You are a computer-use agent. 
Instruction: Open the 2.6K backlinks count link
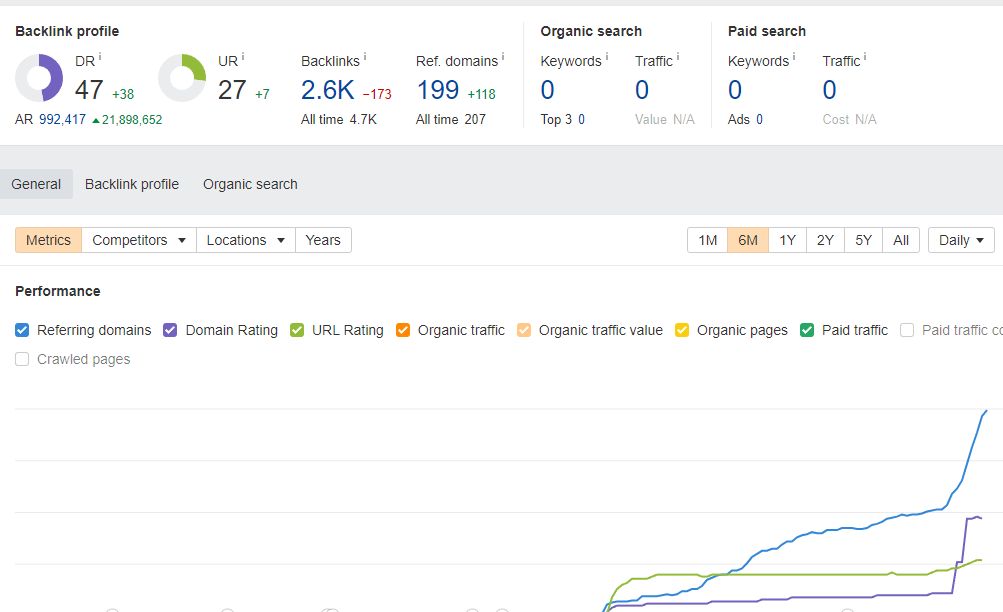click(328, 90)
